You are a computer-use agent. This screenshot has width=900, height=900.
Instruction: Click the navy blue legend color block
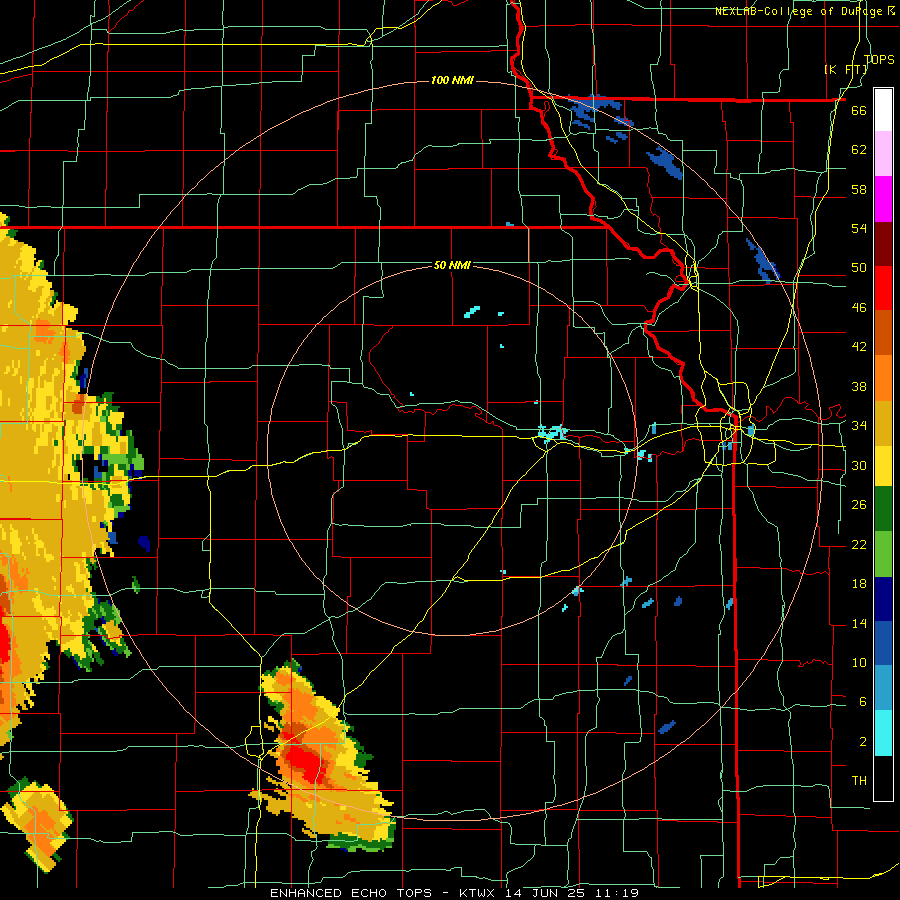(x=883, y=599)
